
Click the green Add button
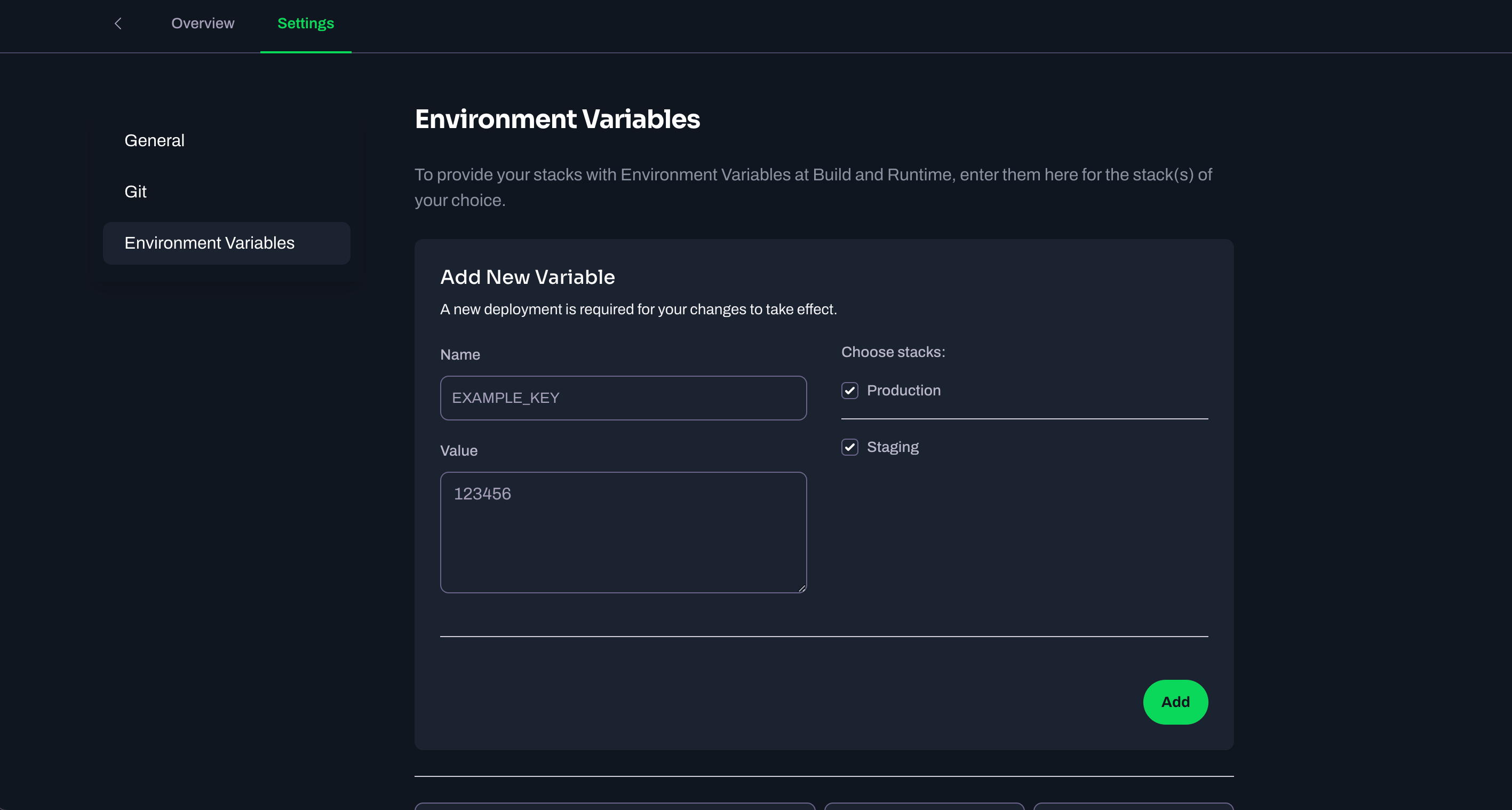coord(1175,702)
